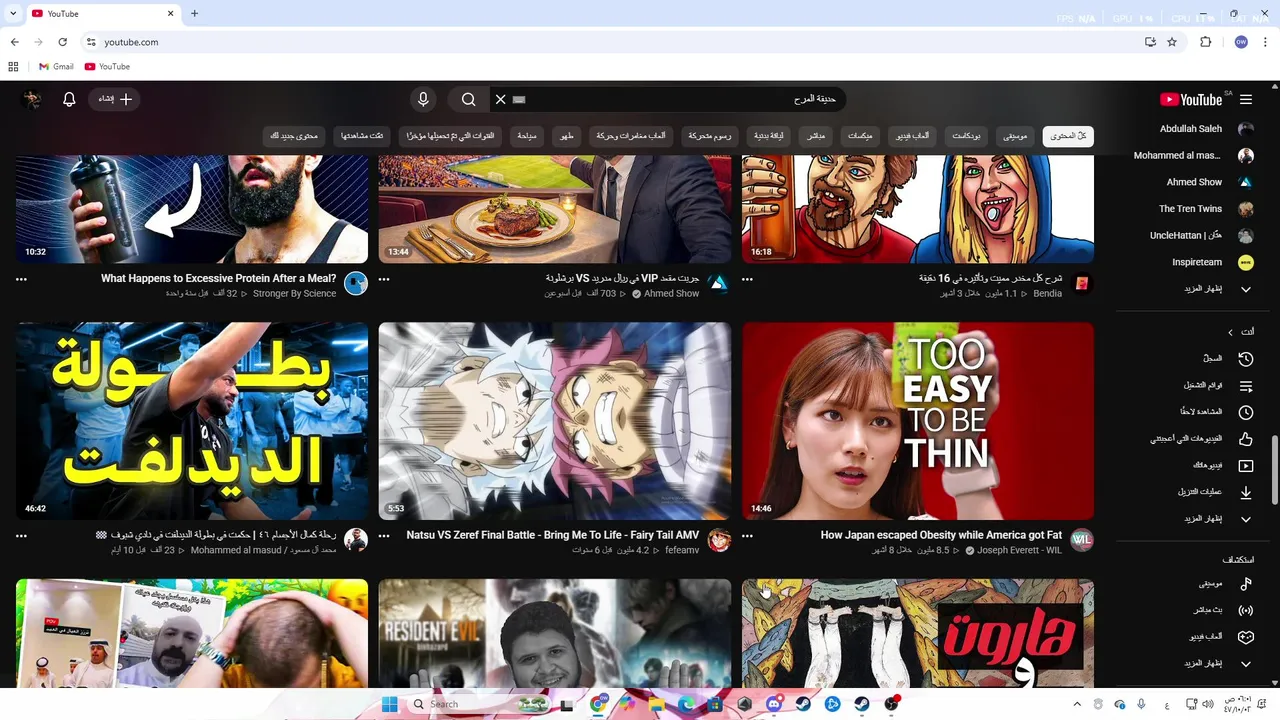Open options for كمال الأجسام ٤٦ video
Viewport: 1280px width, 720px height.
coord(21,536)
